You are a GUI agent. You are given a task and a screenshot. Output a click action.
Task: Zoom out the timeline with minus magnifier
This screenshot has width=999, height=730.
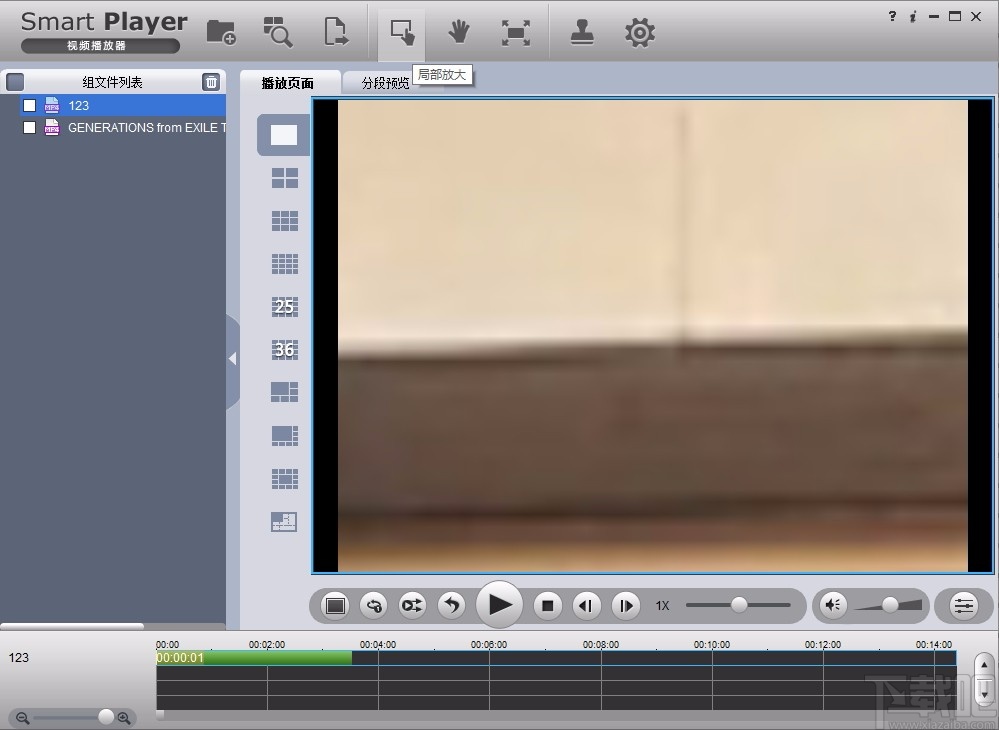tap(22, 718)
